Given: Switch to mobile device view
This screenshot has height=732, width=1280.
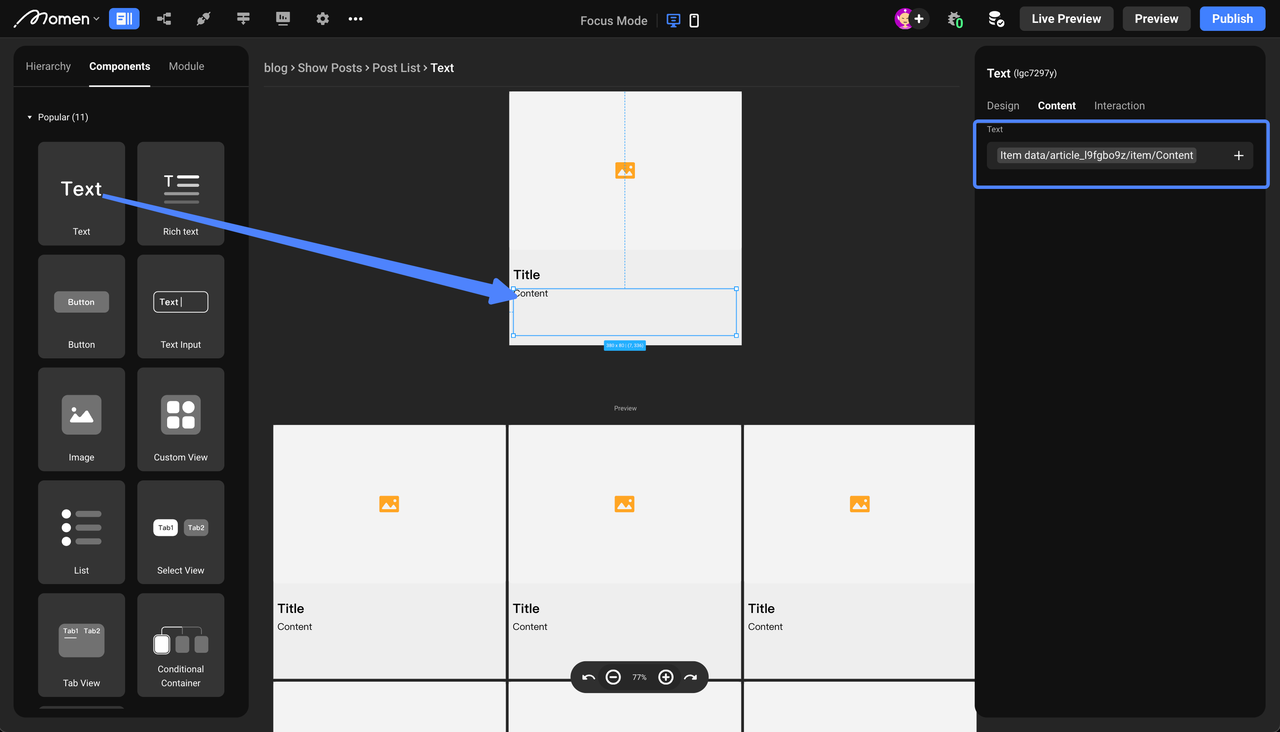Looking at the screenshot, I should (x=694, y=20).
